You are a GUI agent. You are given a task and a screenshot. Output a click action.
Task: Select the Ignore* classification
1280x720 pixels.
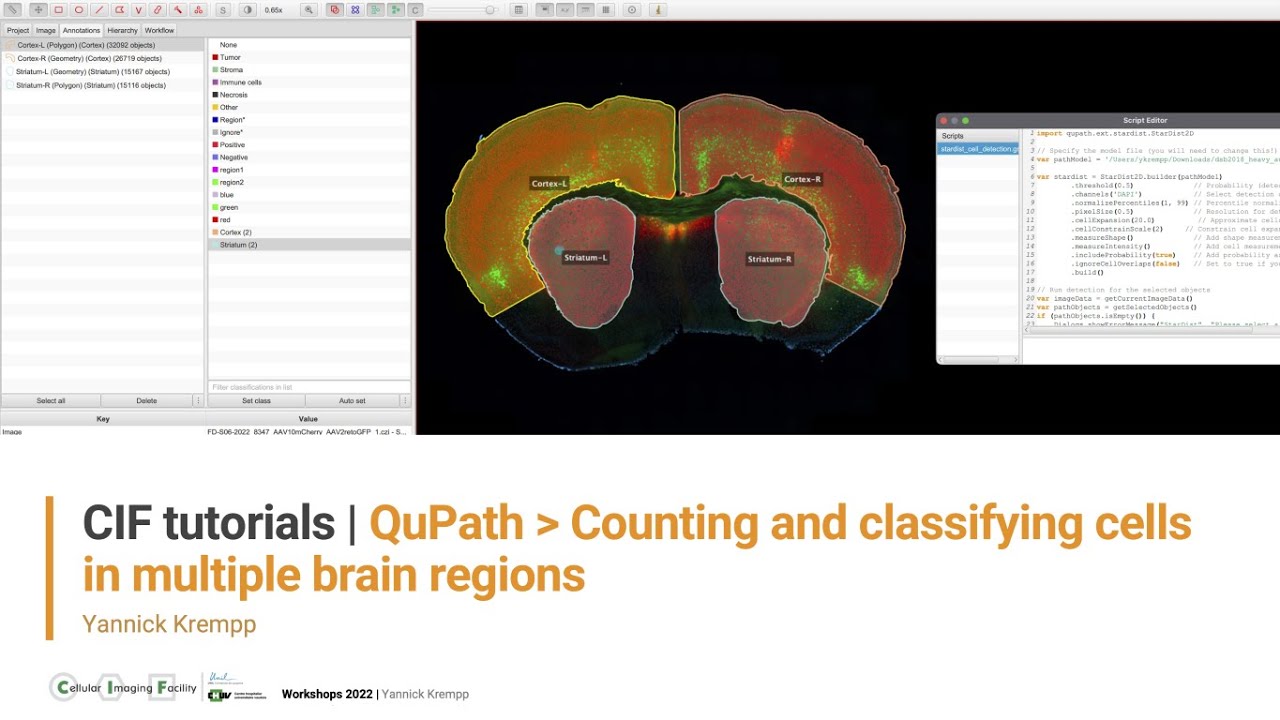click(309, 132)
